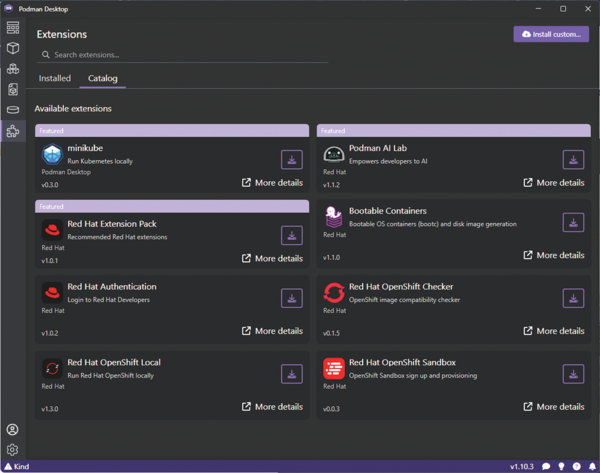The image size is (600, 473).
Task: Open the Accounts icon in sidebar
Action: point(13,429)
